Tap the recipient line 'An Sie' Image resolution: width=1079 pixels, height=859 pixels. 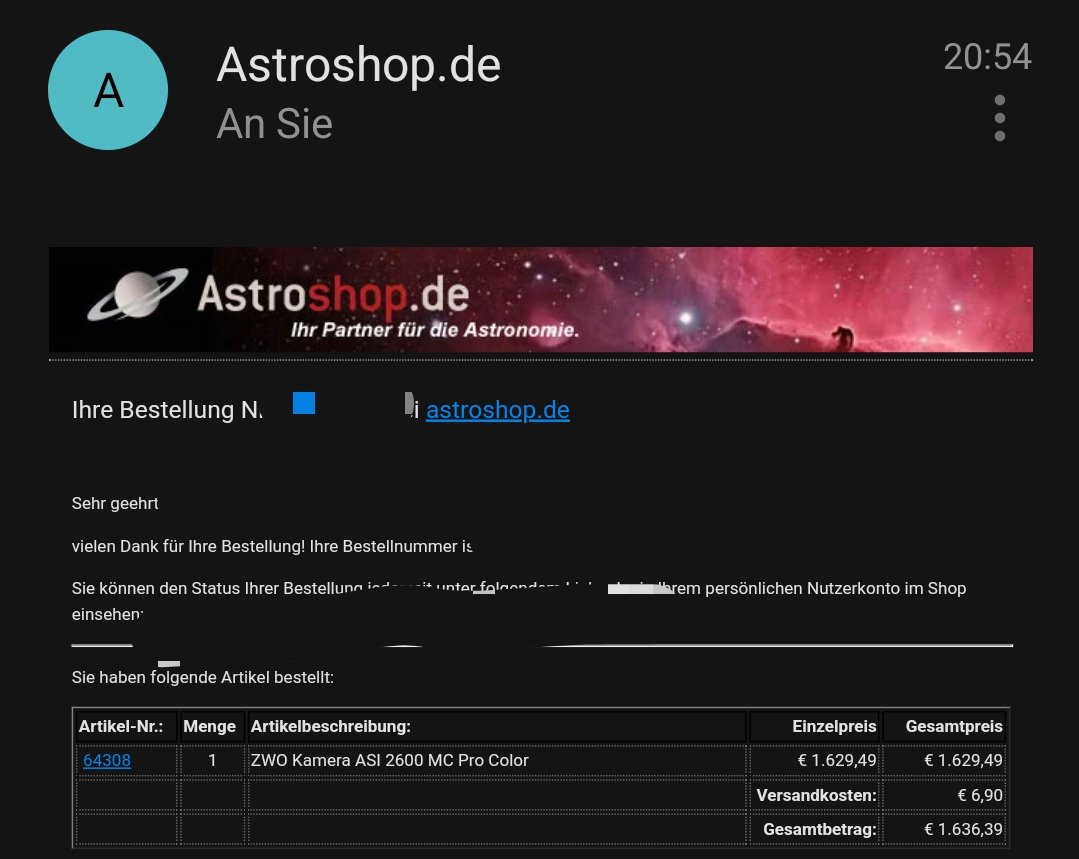click(275, 124)
